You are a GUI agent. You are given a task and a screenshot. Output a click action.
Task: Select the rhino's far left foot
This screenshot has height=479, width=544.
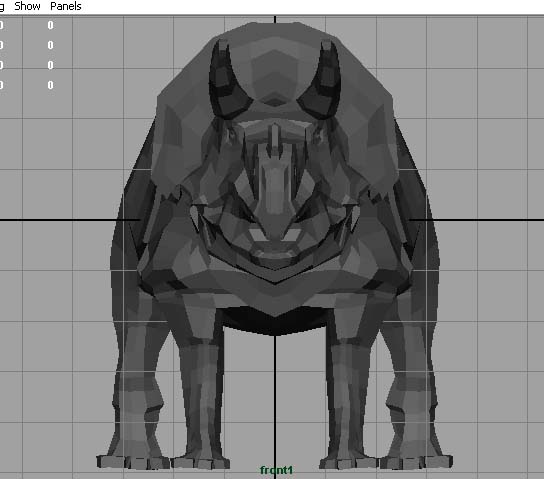pyautogui.click(x=132, y=461)
